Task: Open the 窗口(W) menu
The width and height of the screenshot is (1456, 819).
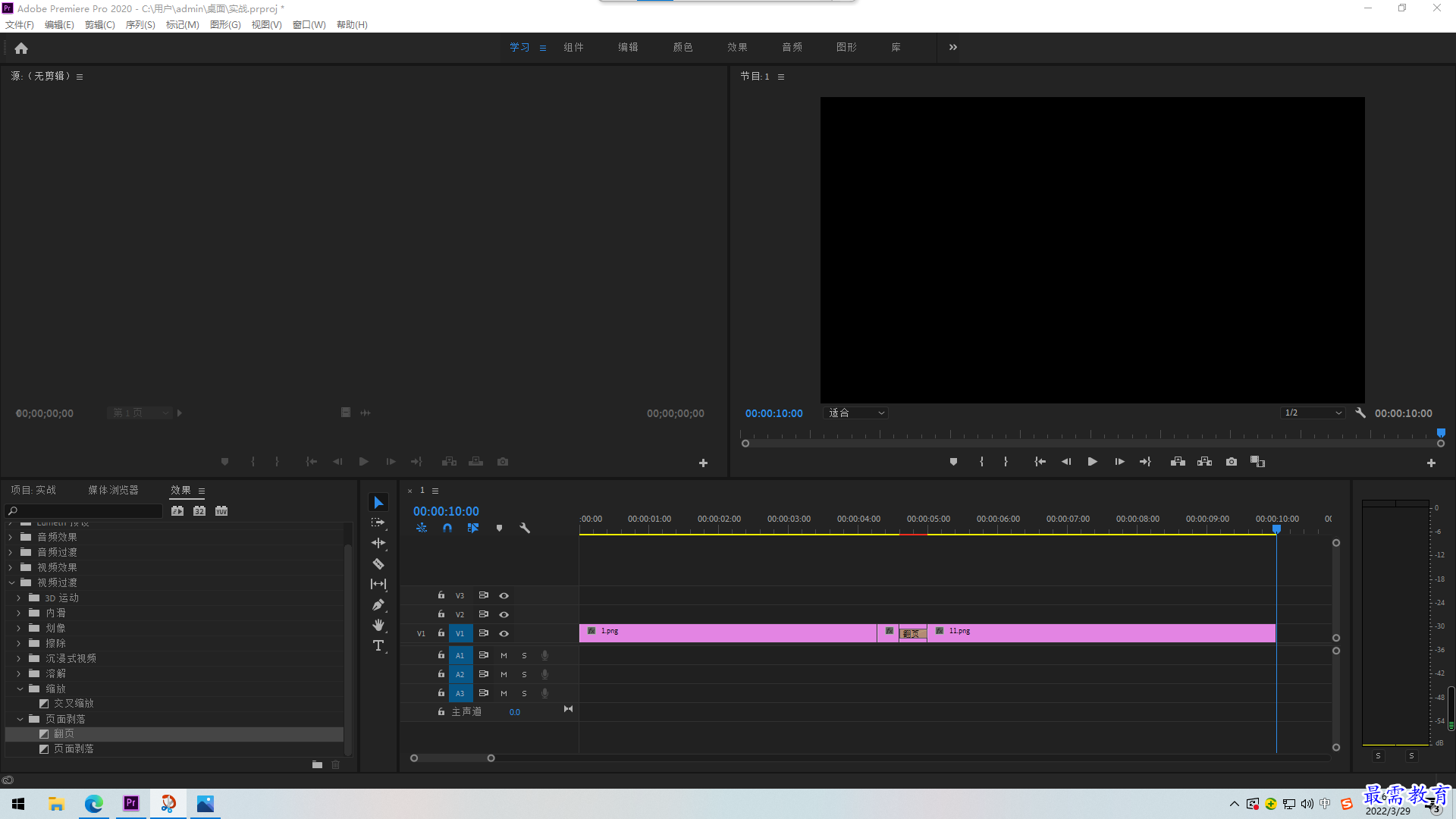Action: (x=309, y=24)
